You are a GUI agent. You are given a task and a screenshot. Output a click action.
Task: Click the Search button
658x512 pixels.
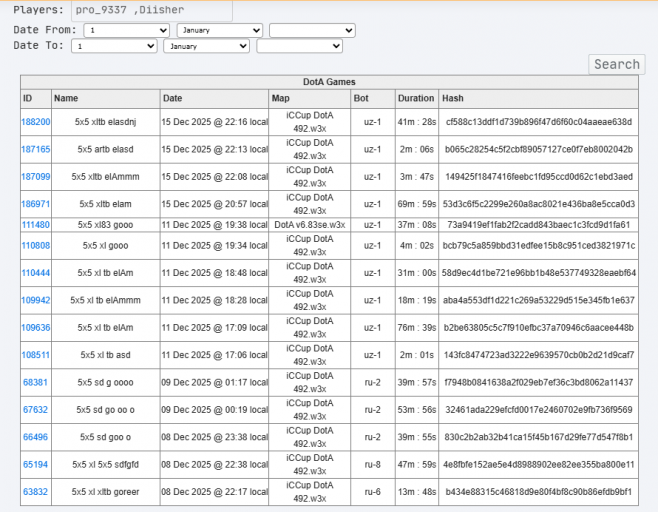[x=617, y=64]
